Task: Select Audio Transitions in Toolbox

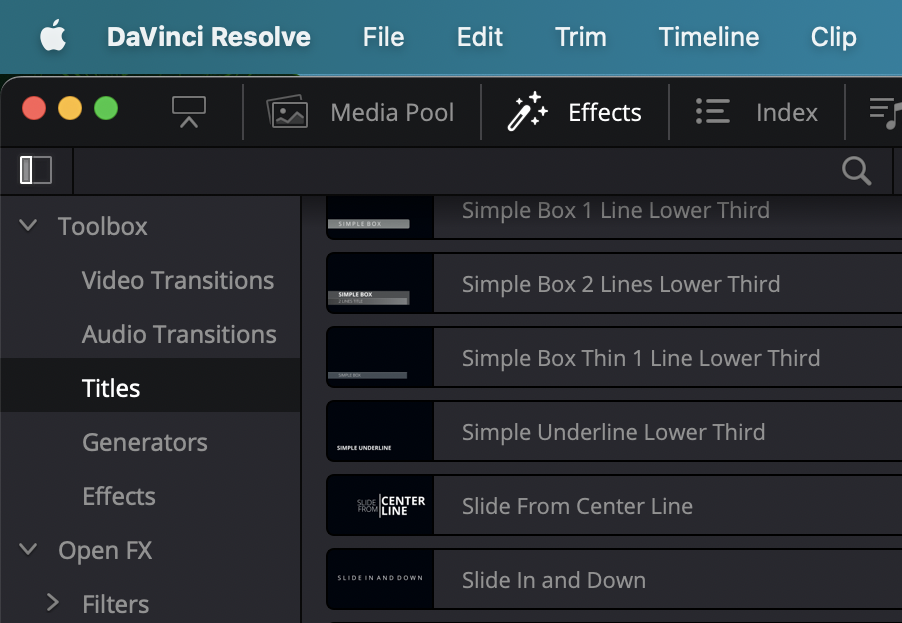Action: [179, 334]
